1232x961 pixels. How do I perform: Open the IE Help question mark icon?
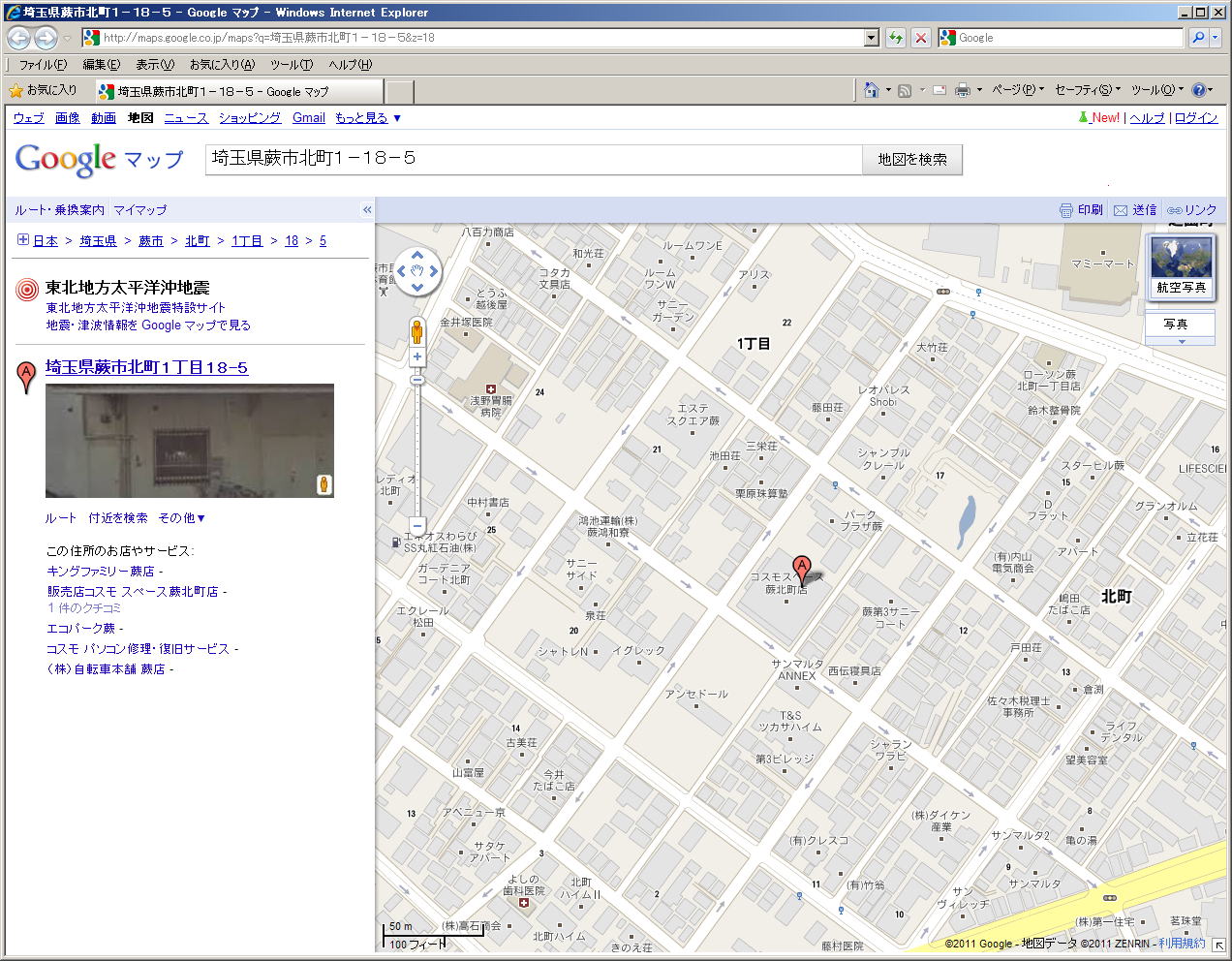click(x=1199, y=90)
